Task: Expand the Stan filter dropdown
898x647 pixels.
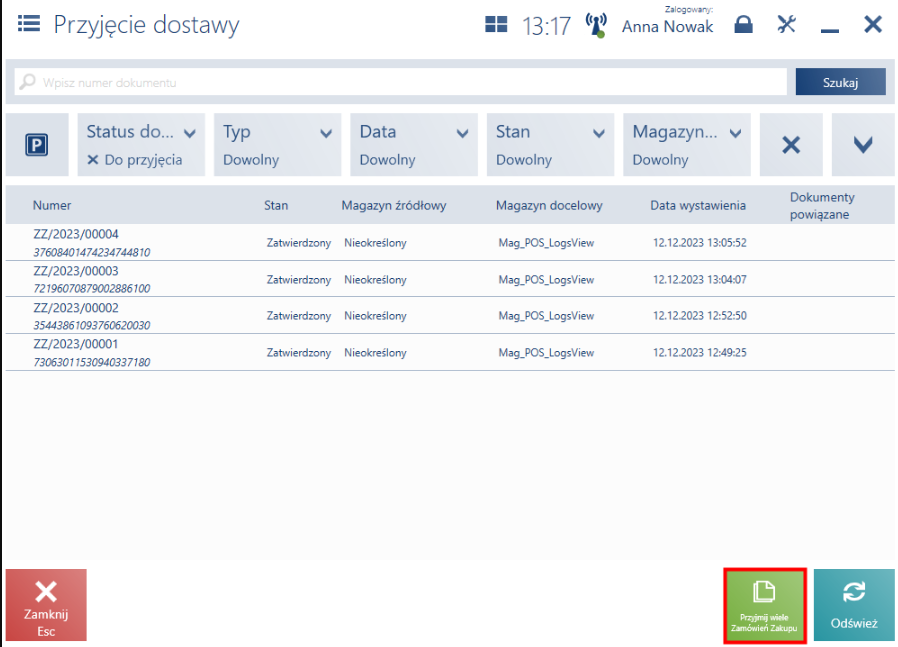Action: 598,133
